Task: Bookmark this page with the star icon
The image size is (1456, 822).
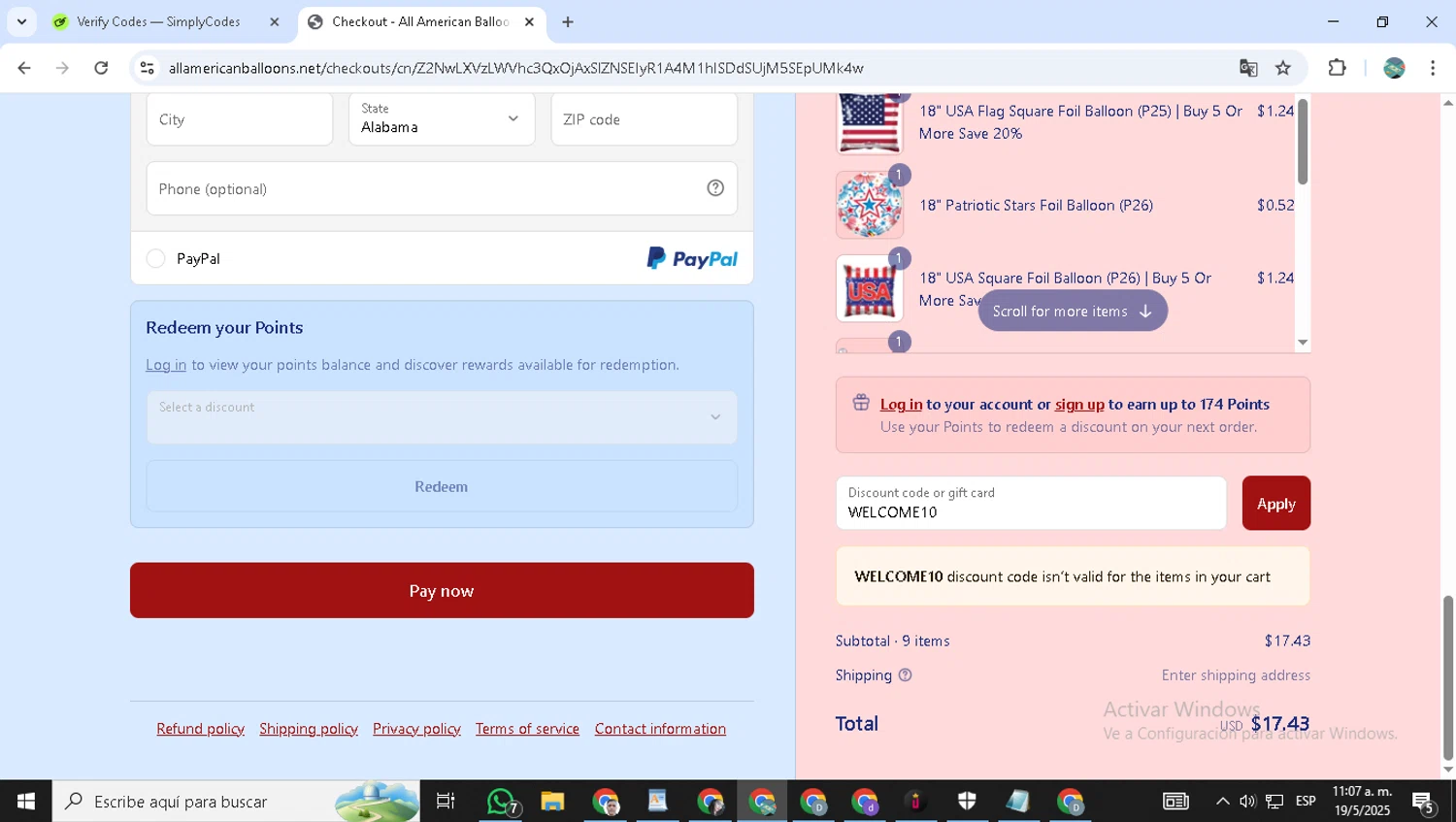Action: (x=1283, y=68)
